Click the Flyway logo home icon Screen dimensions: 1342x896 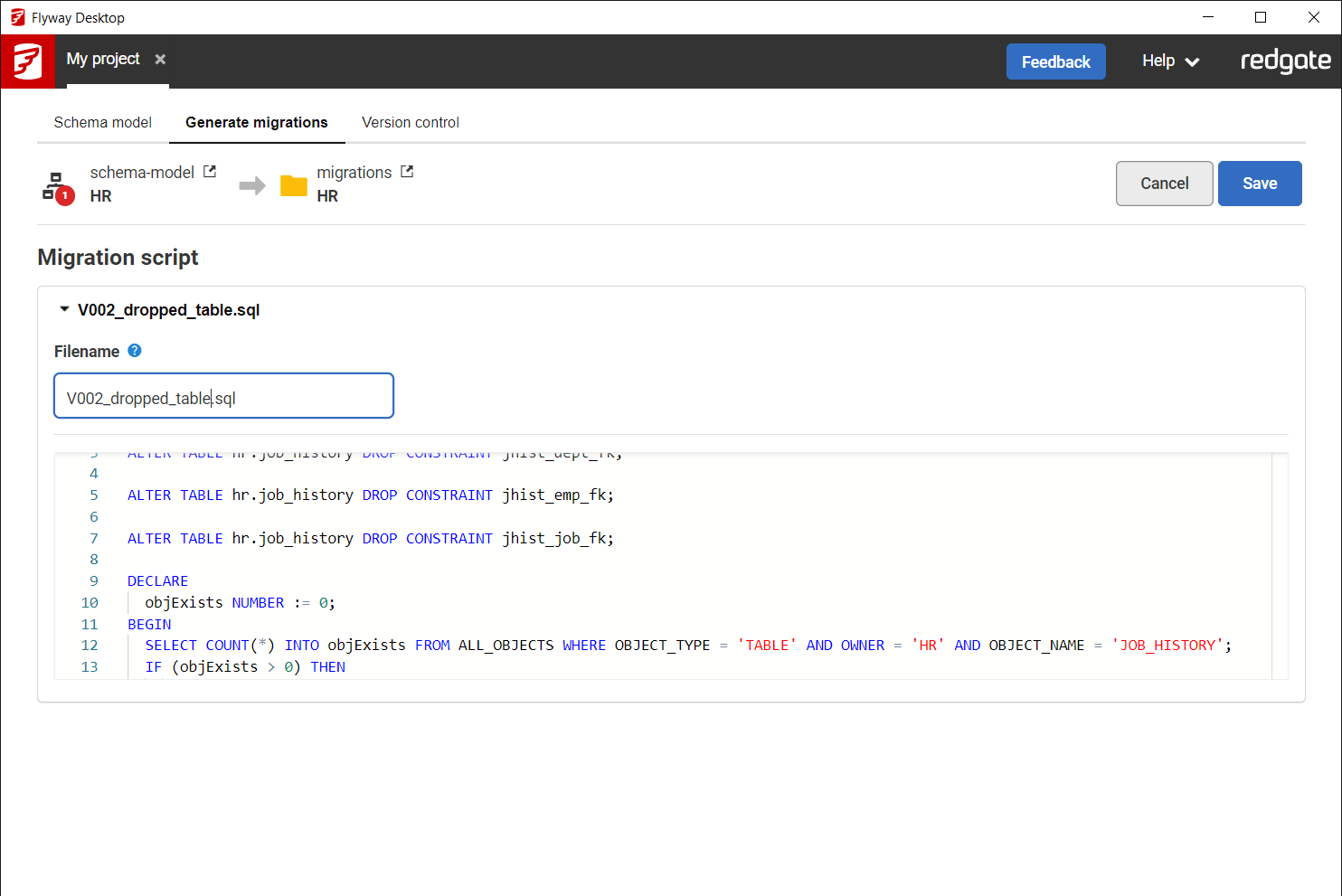[27, 61]
